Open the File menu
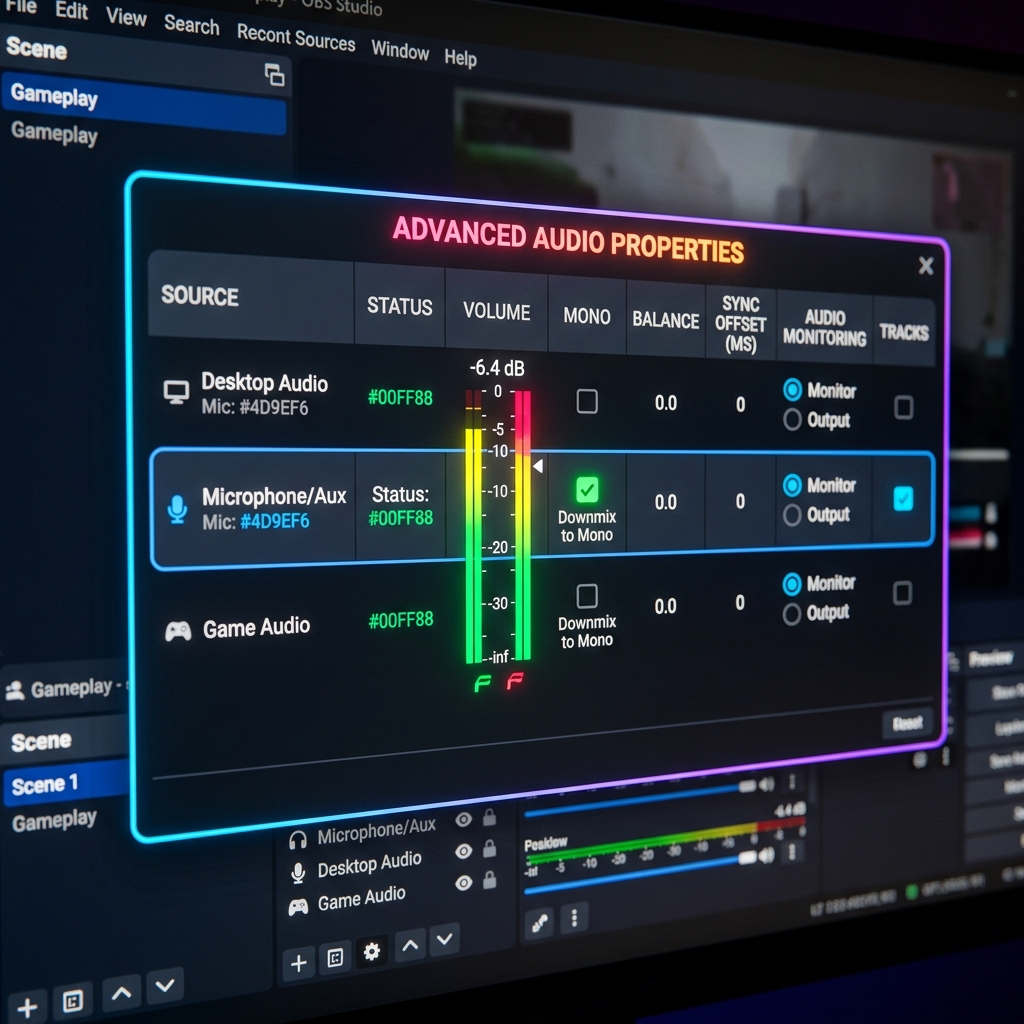This screenshot has height=1024, width=1024. (20, 7)
